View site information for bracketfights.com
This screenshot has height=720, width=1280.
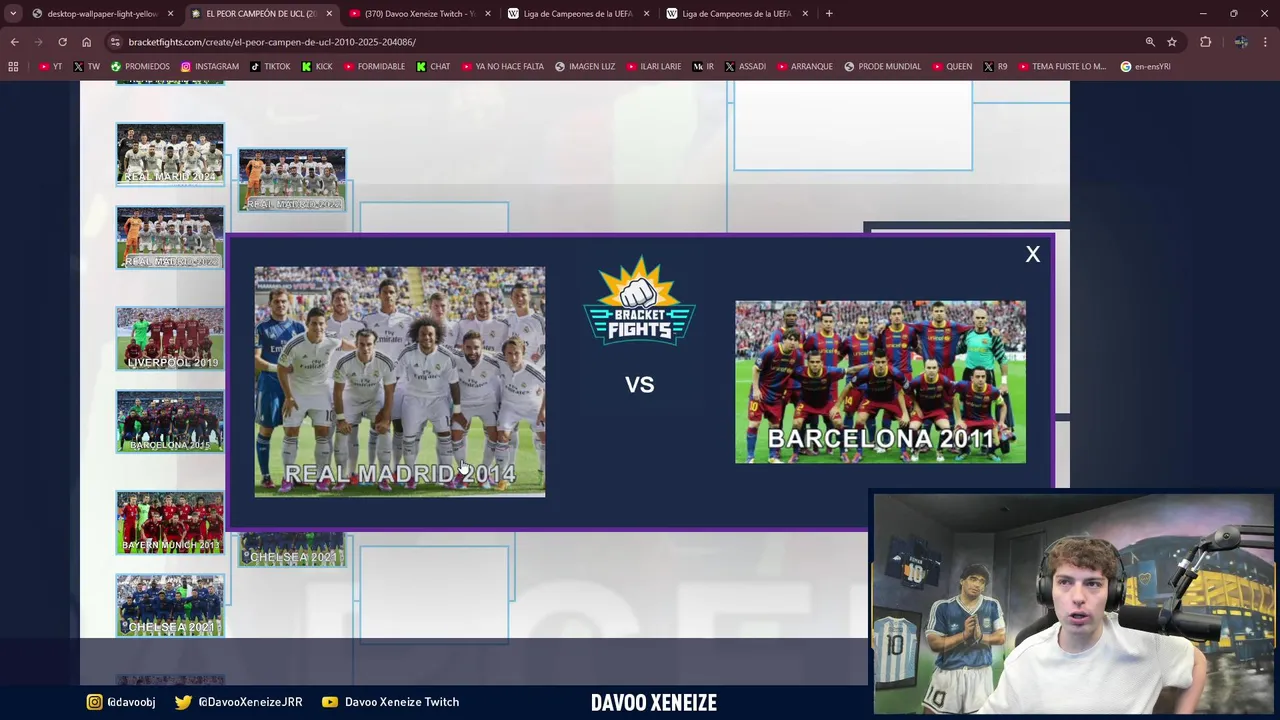tap(116, 42)
